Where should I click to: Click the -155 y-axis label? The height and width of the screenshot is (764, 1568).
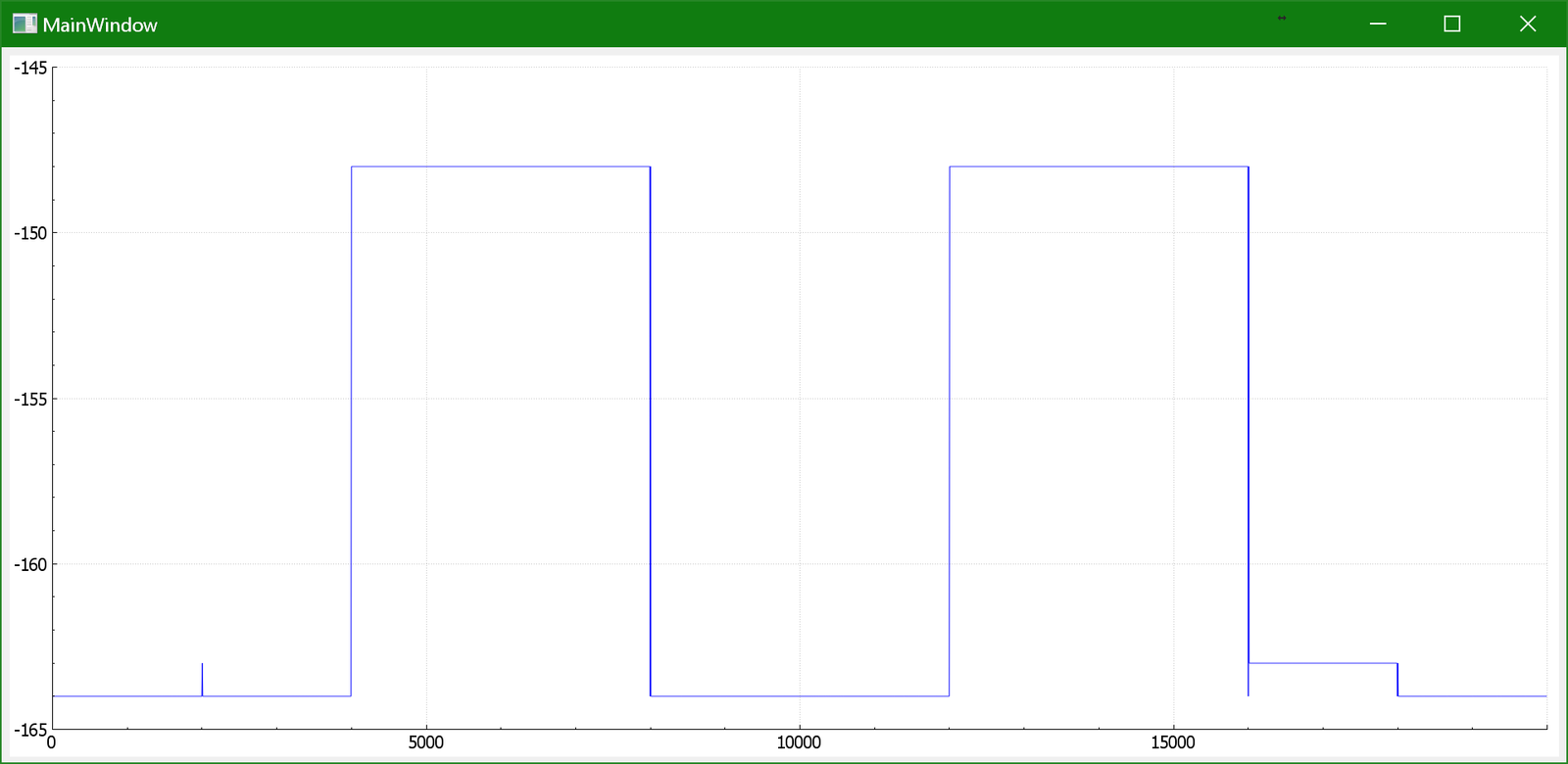(30, 399)
